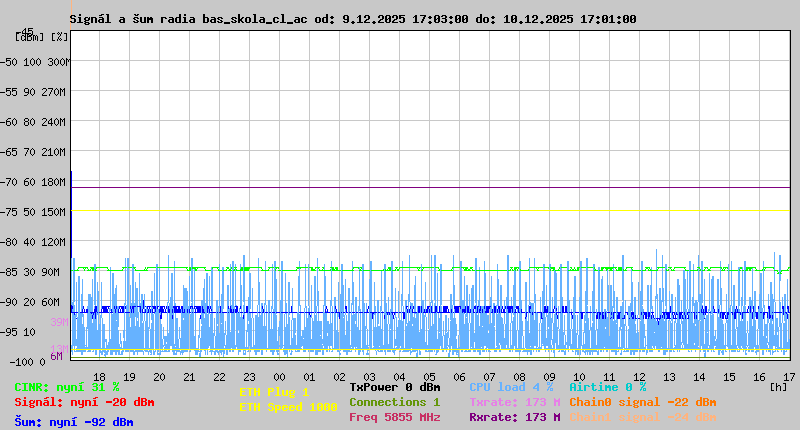Select the 'Šum: nyní -92 dBm' legend entry
The width and height of the screenshot is (800, 430).
point(74,422)
